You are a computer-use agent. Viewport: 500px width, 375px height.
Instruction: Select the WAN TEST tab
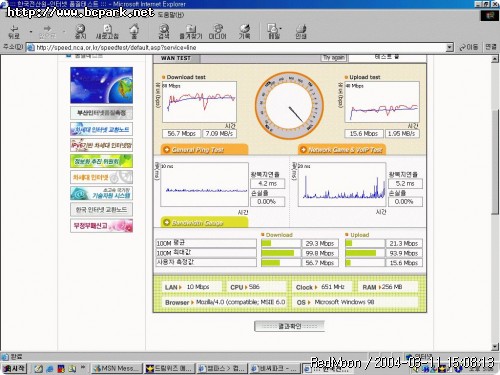176,58
